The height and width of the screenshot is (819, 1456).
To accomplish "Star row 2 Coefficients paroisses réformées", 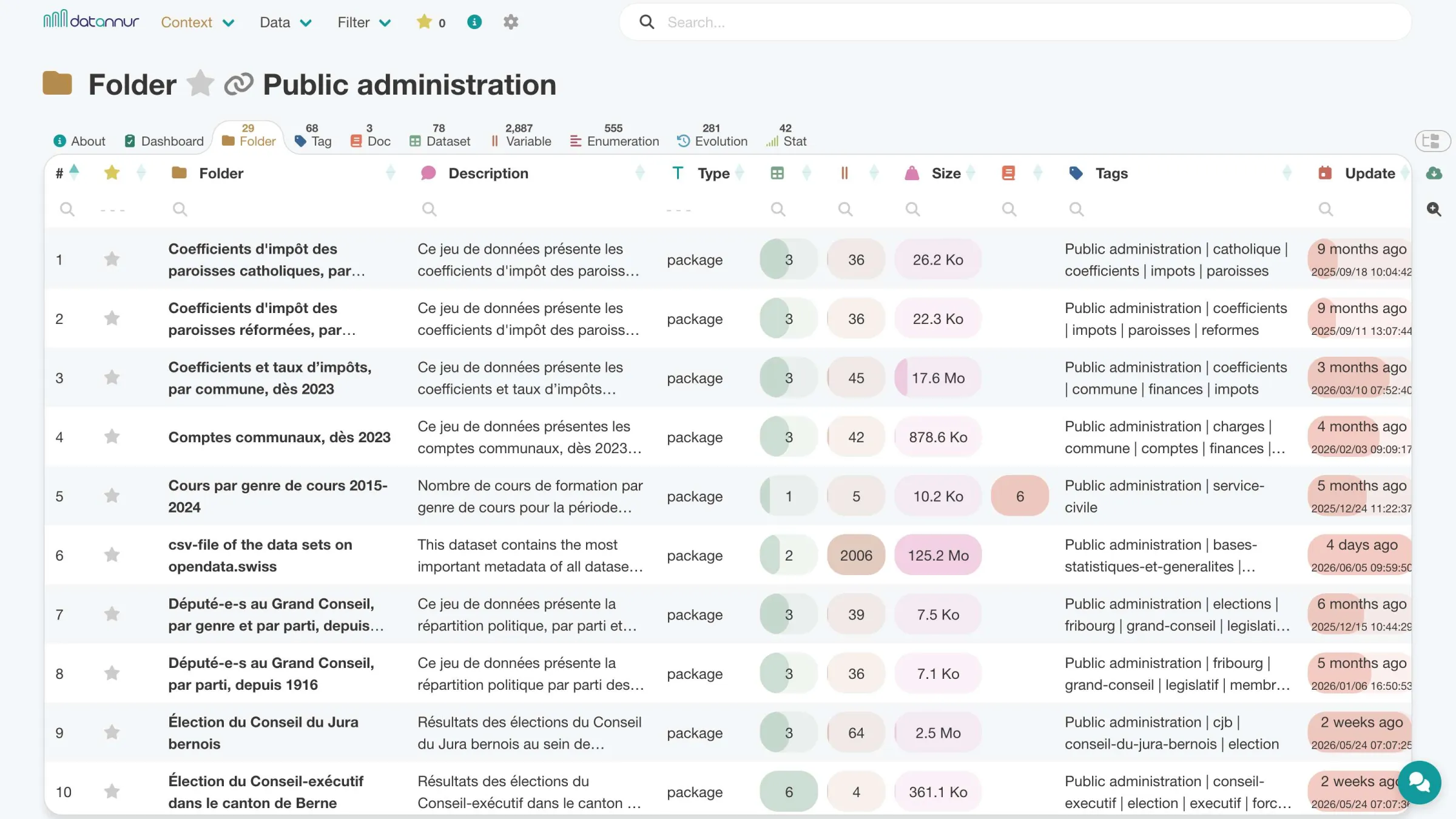I will [x=112, y=318].
